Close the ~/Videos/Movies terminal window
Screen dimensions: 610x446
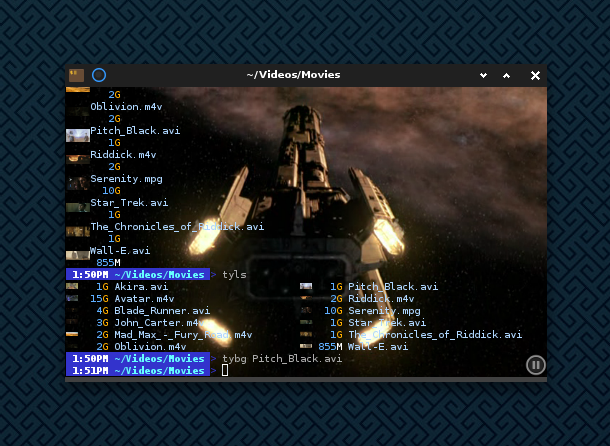pos(535,75)
